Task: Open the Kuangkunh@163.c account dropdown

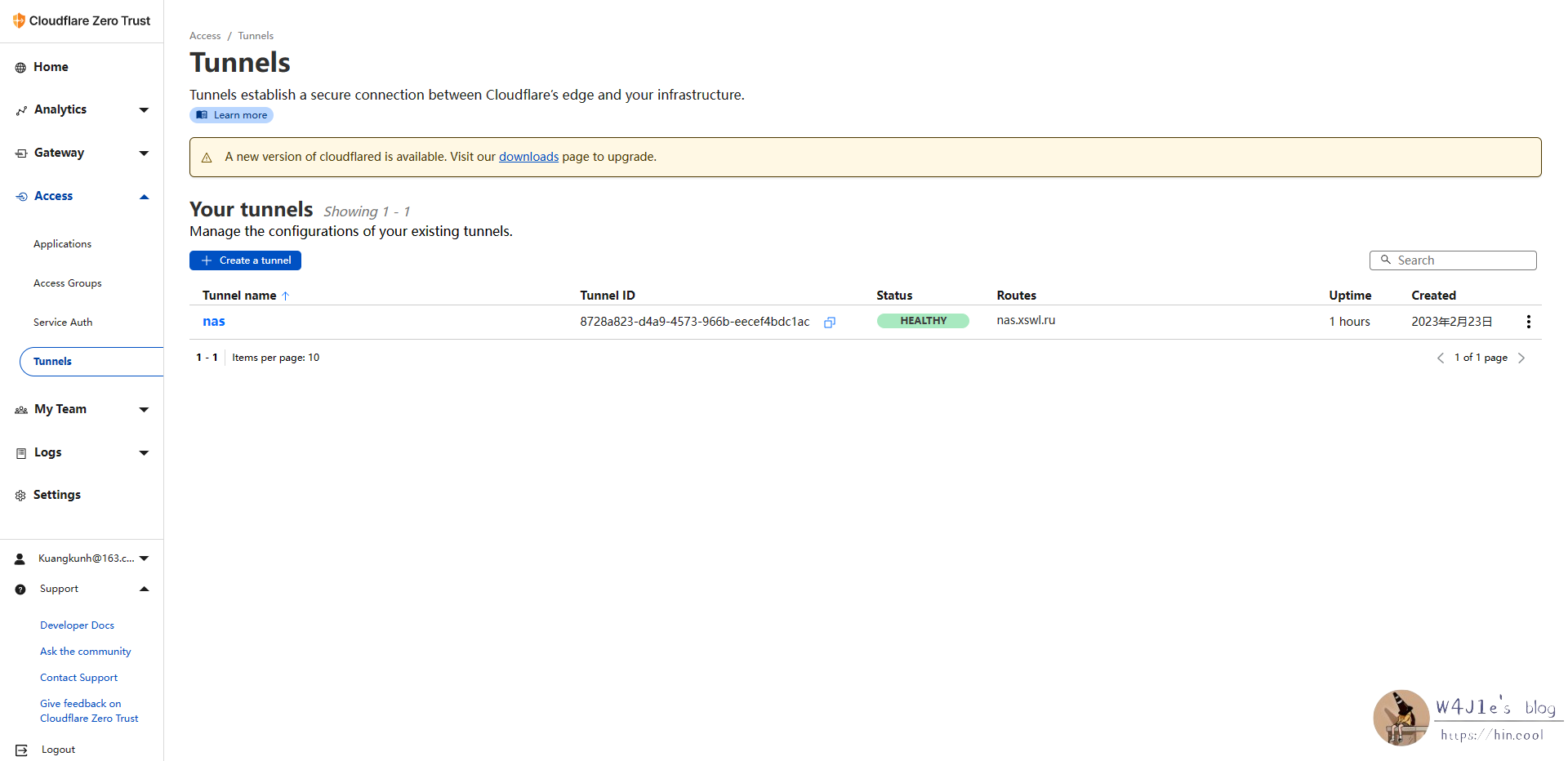Action: [144, 559]
